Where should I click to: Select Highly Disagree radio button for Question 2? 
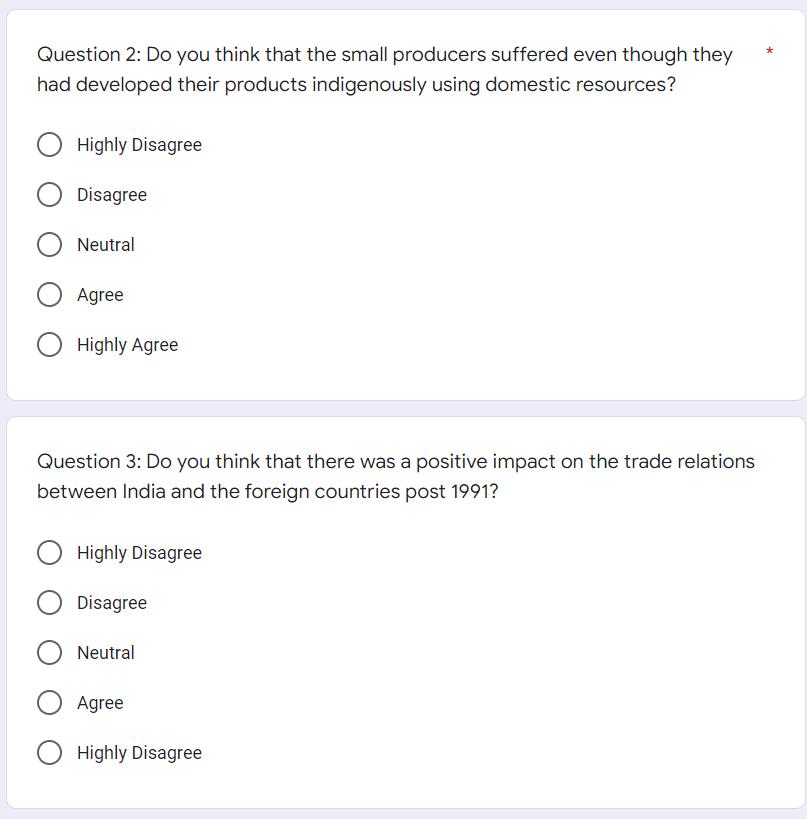click(50, 145)
